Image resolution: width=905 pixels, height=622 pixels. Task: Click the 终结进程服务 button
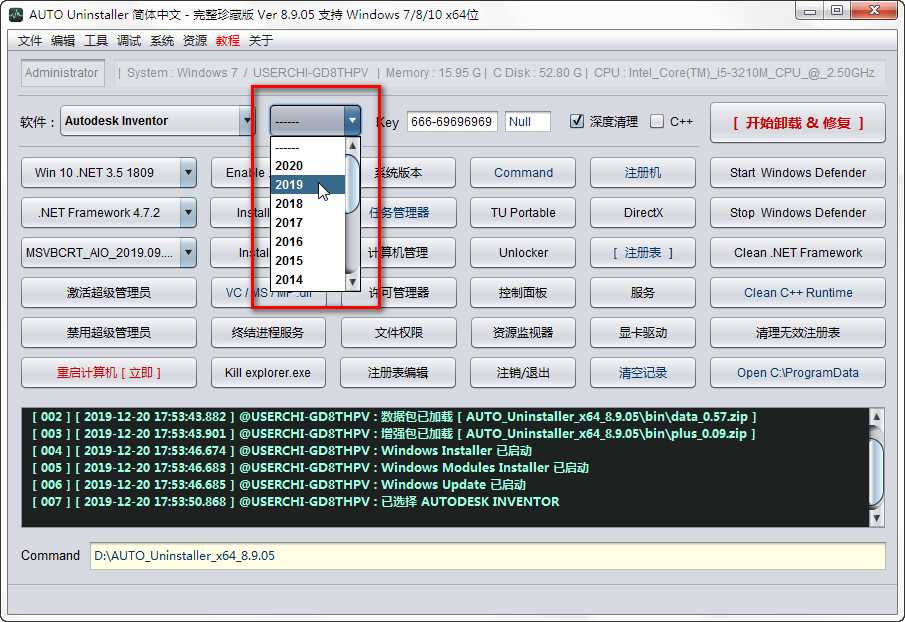tap(268, 333)
